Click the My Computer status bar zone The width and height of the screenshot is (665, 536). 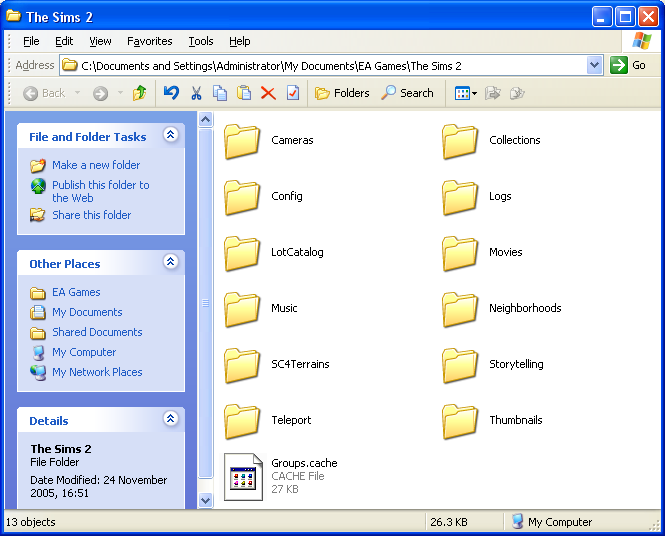[551, 522]
